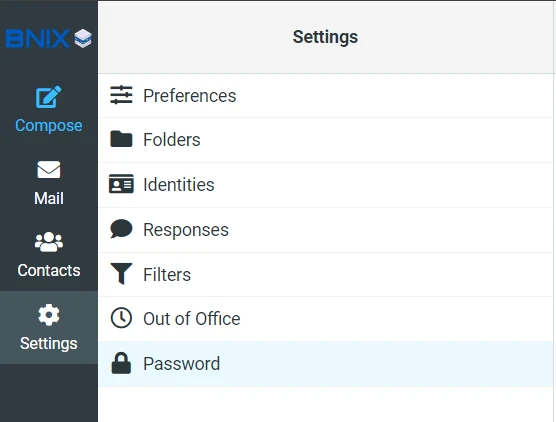Click the Password lock icon

pos(121,363)
